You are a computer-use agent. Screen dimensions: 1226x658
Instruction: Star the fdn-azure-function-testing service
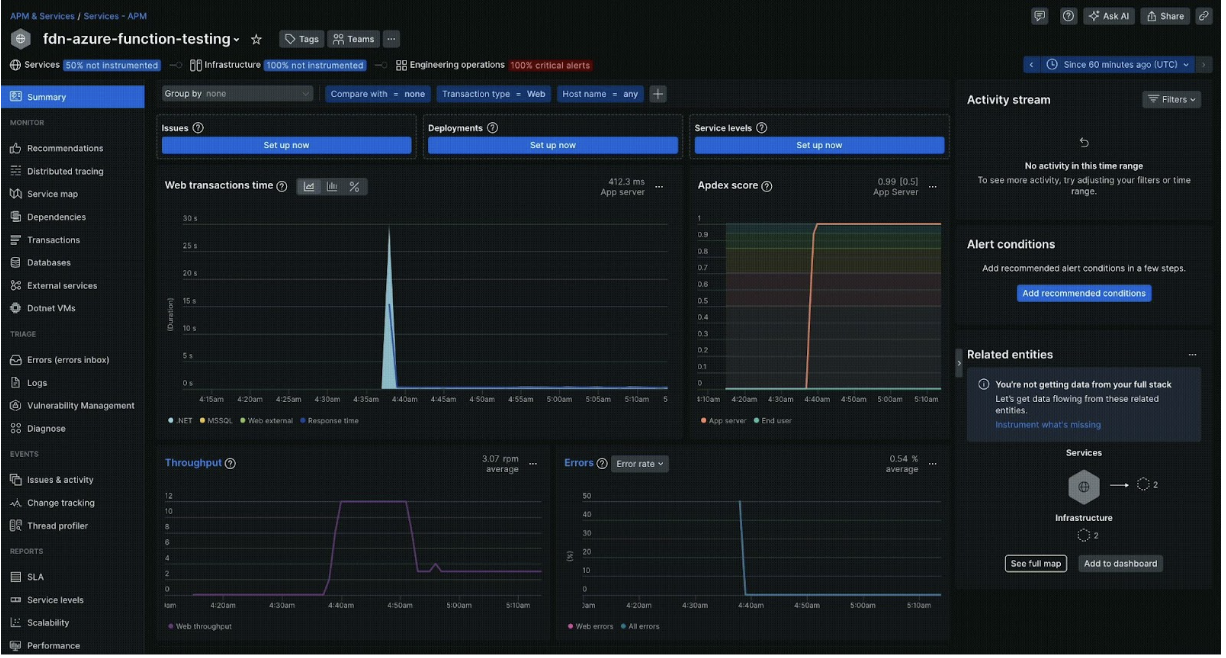click(257, 38)
